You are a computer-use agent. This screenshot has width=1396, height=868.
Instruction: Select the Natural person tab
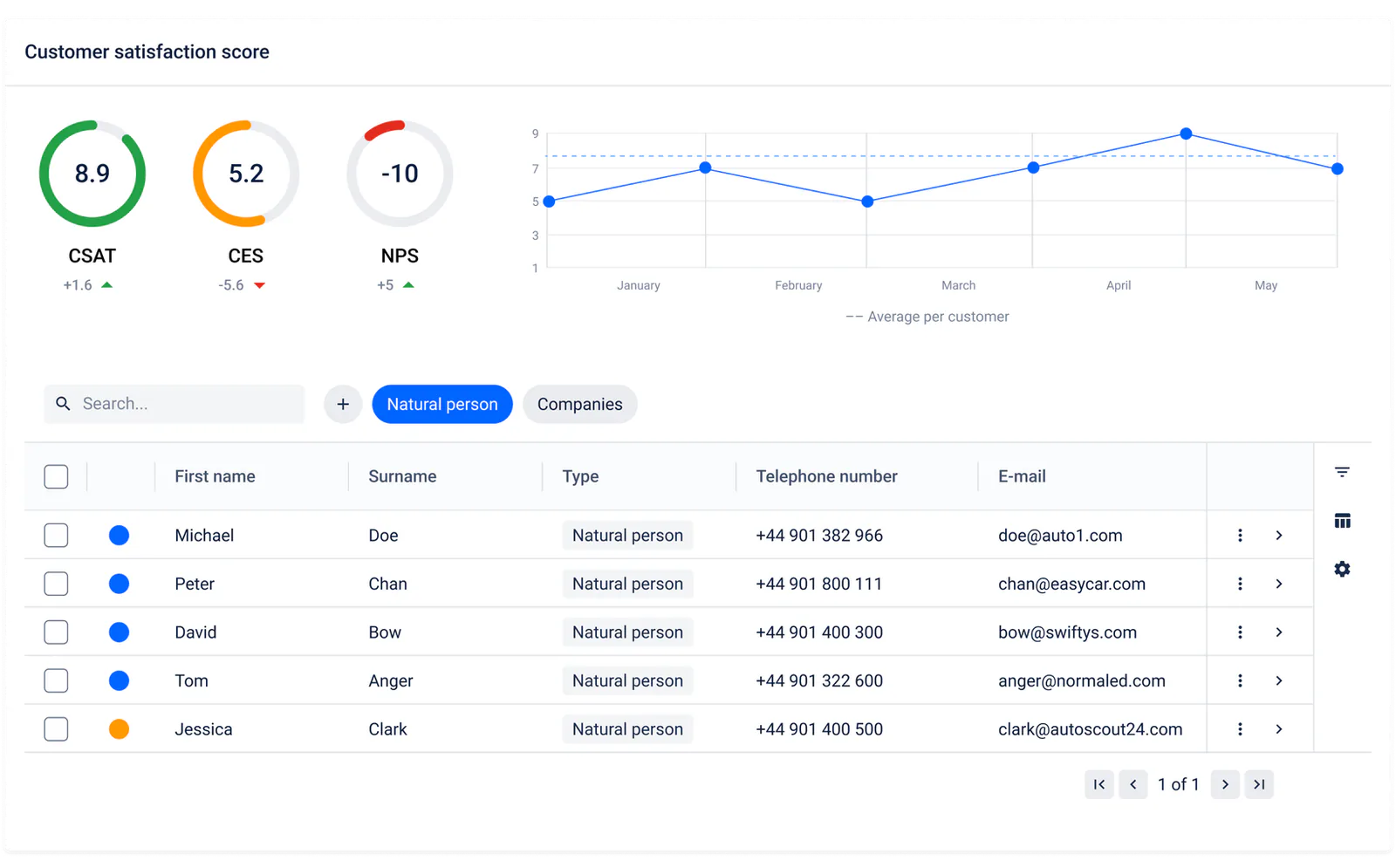pyautogui.click(x=442, y=404)
